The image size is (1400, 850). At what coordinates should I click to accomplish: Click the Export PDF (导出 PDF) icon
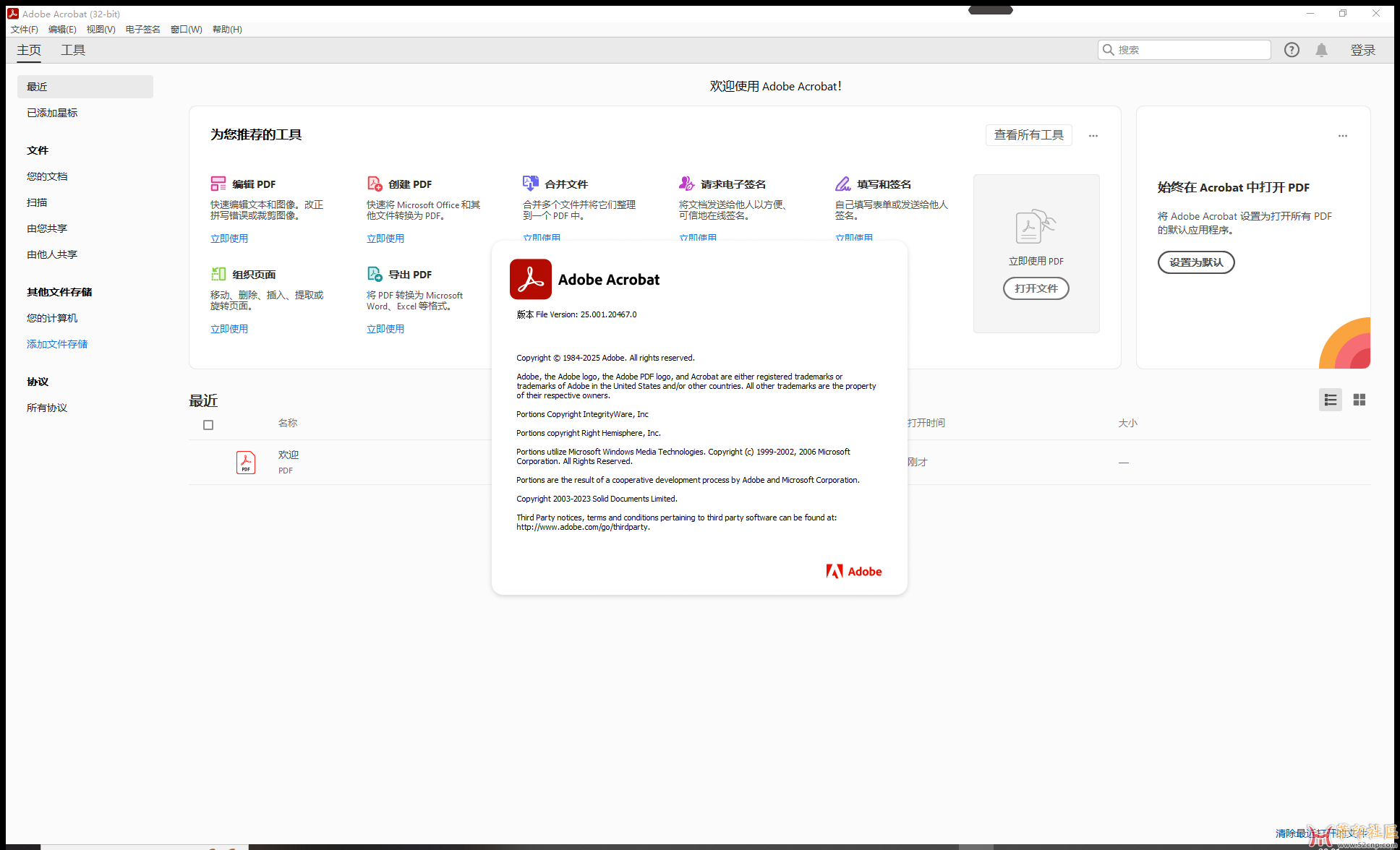click(x=375, y=274)
